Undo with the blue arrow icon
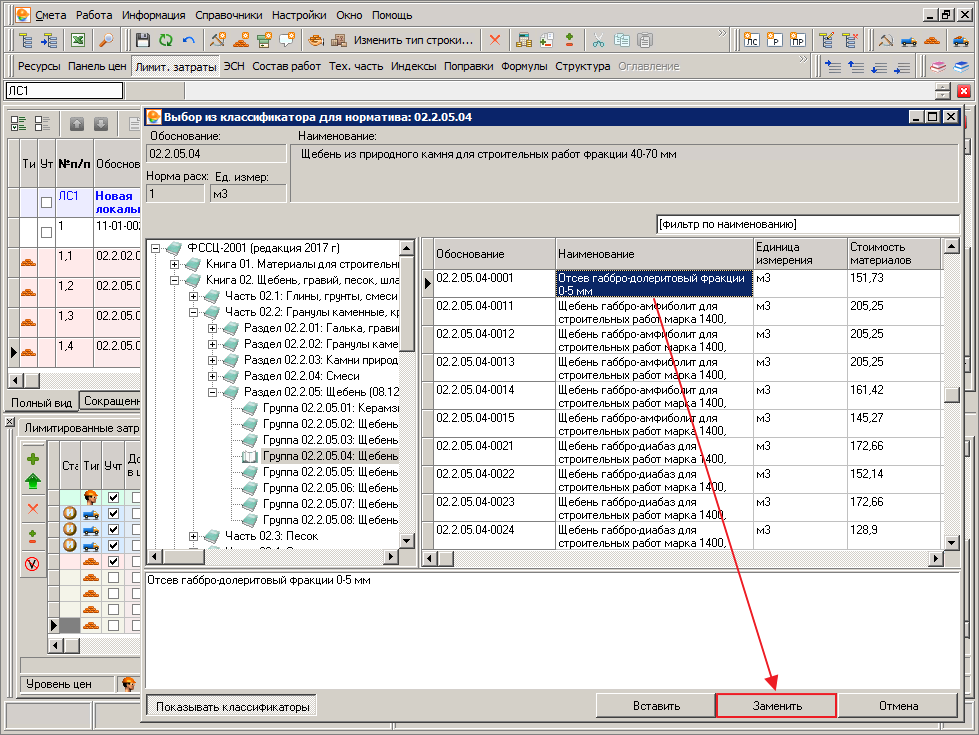Viewport: 979px width, 735px height. click(x=189, y=41)
